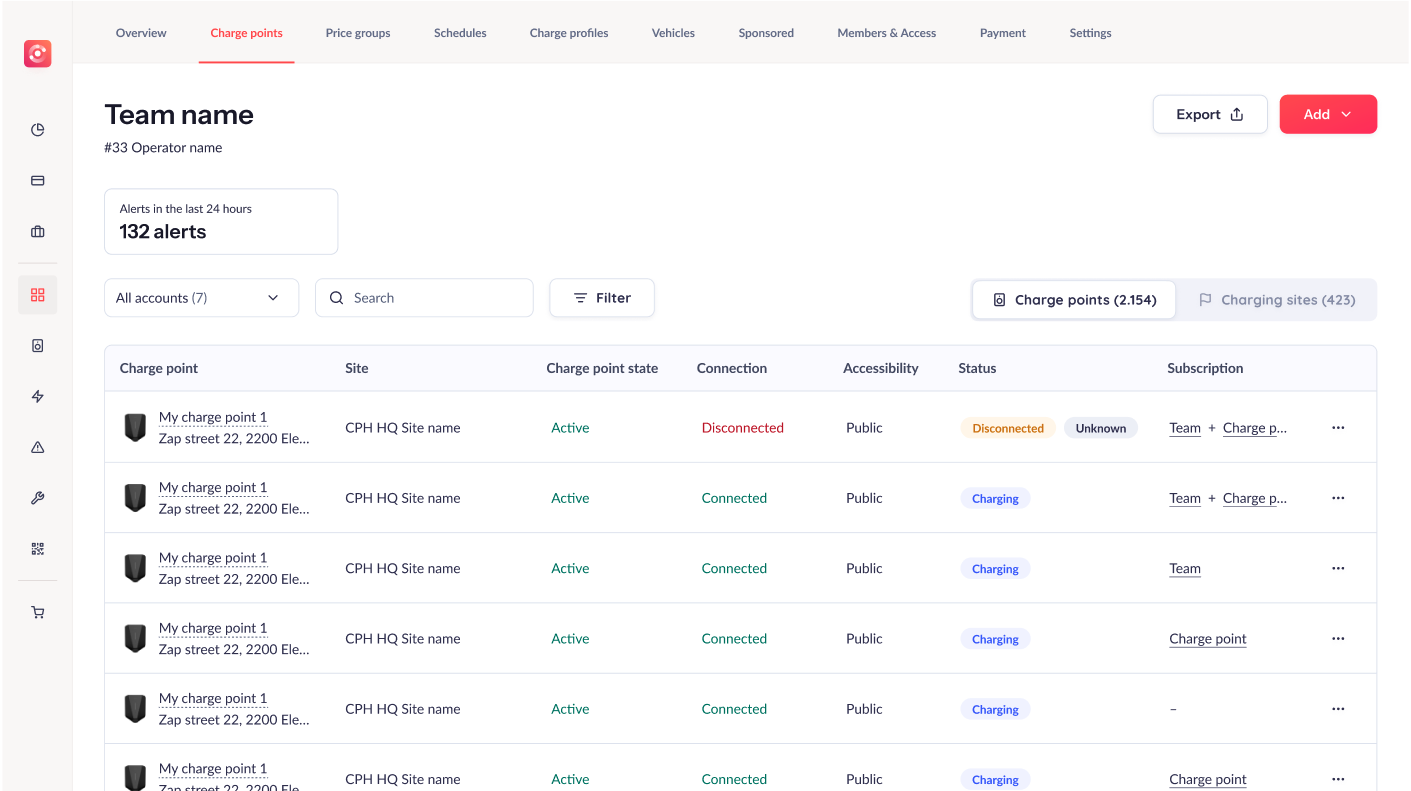
Task: Open the Members & Access tab
Action: click(886, 33)
